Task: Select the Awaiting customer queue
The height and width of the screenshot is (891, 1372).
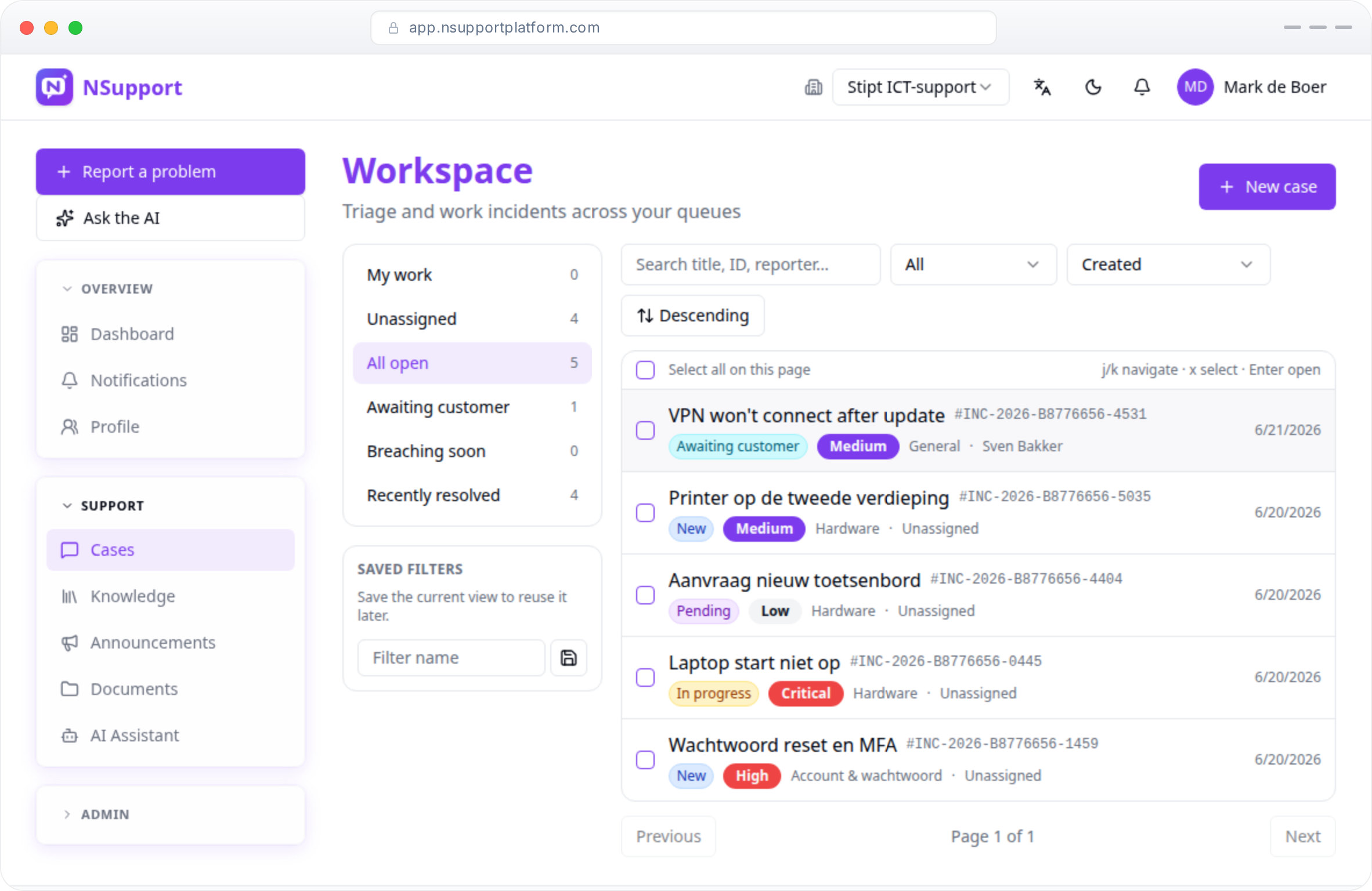Action: click(472, 407)
